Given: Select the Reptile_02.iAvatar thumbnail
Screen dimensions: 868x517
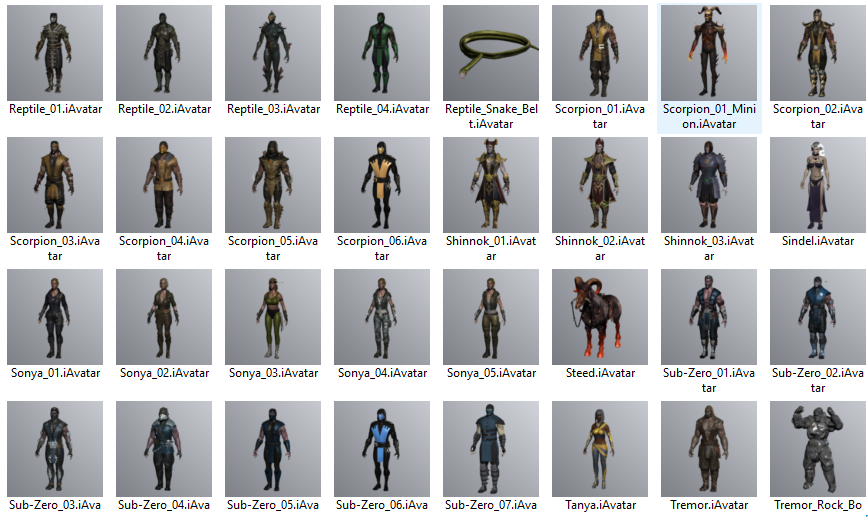Looking at the screenshot, I should click(x=164, y=53).
